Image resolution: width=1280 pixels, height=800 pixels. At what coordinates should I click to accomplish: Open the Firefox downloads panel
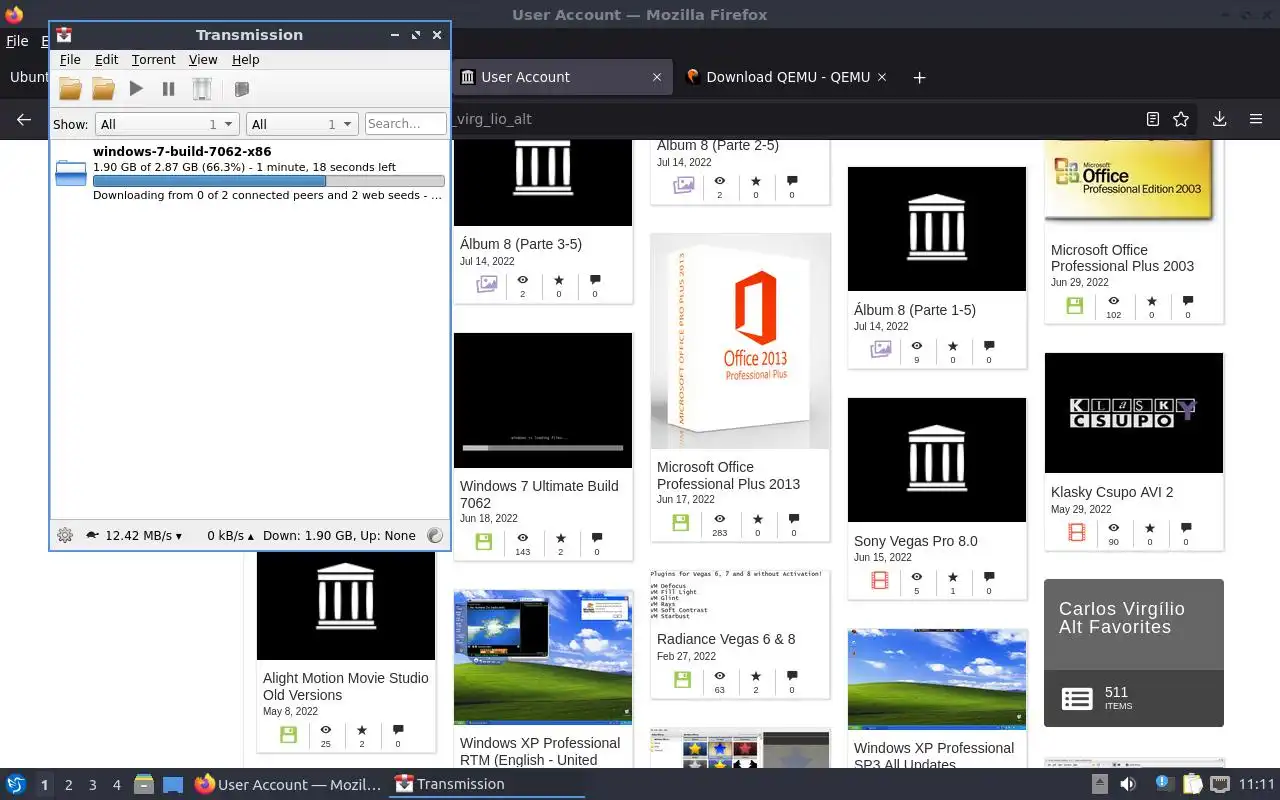(1219, 119)
